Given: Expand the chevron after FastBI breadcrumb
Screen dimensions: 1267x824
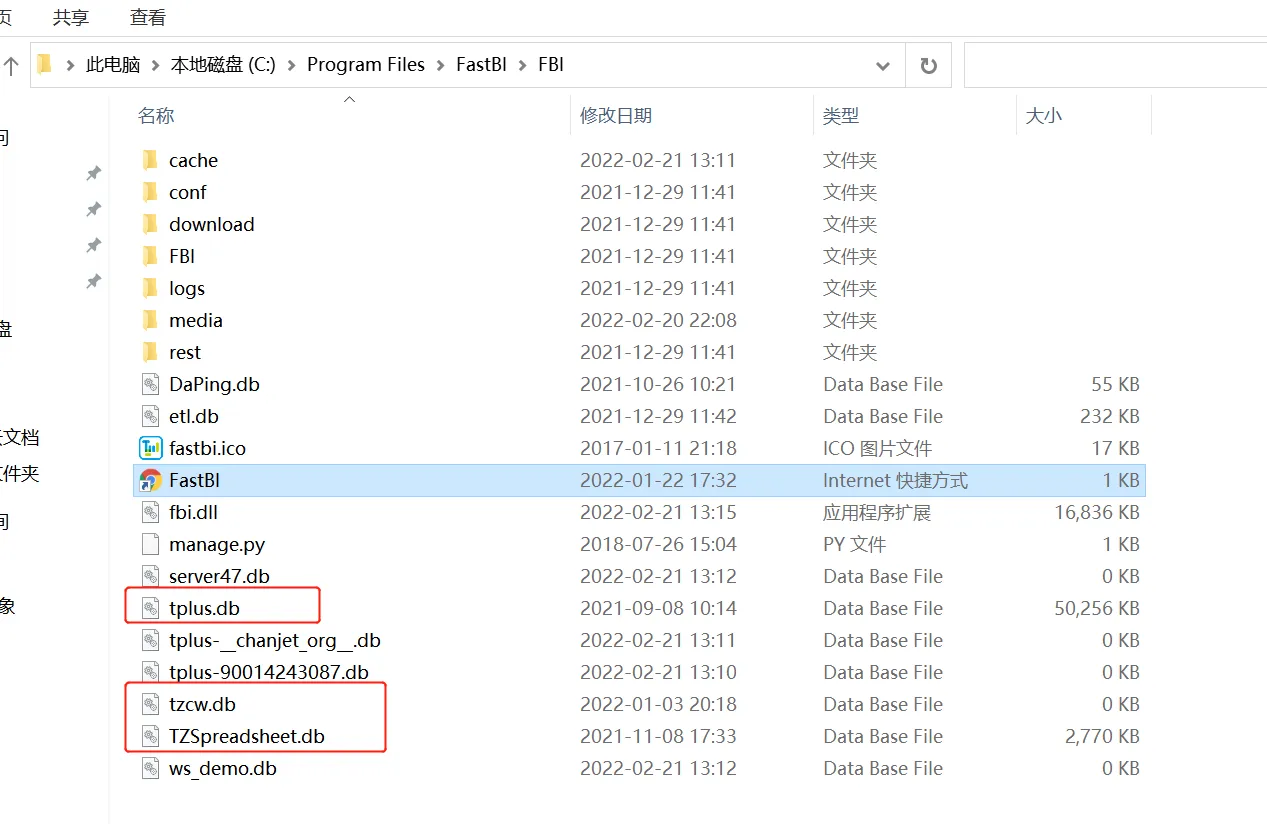Looking at the screenshot, I should click(x=523, y=65).
